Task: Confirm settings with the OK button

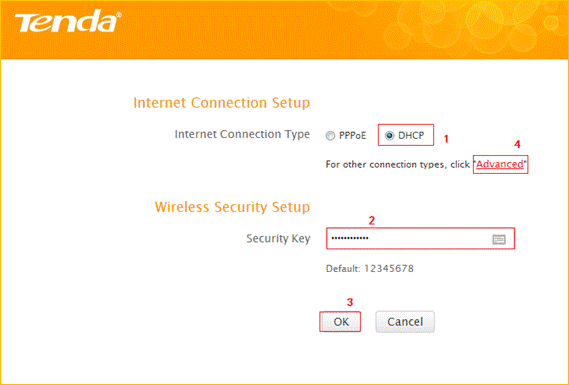Action: [340, 321]
